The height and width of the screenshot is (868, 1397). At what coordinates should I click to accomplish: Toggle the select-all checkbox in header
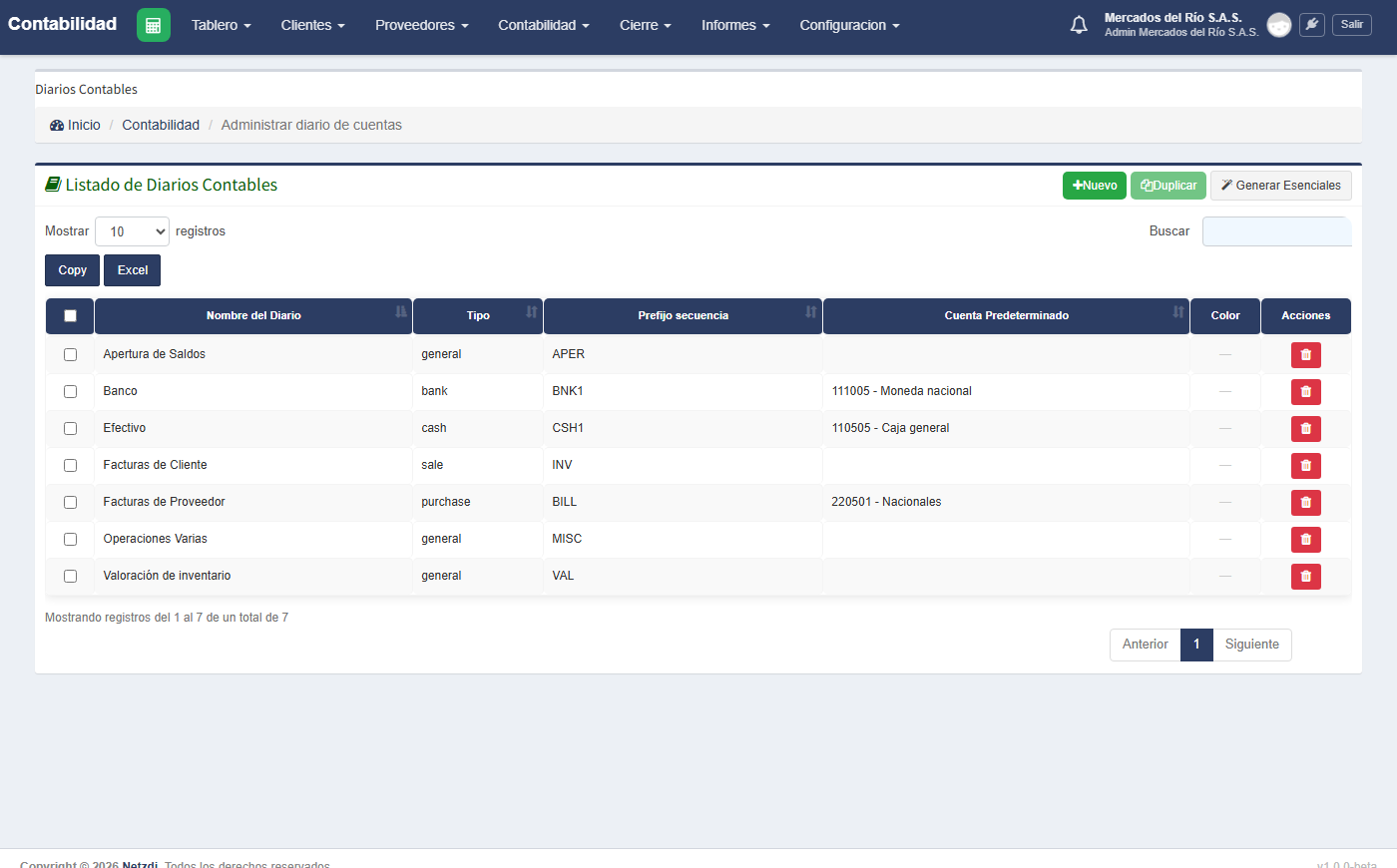70,316
